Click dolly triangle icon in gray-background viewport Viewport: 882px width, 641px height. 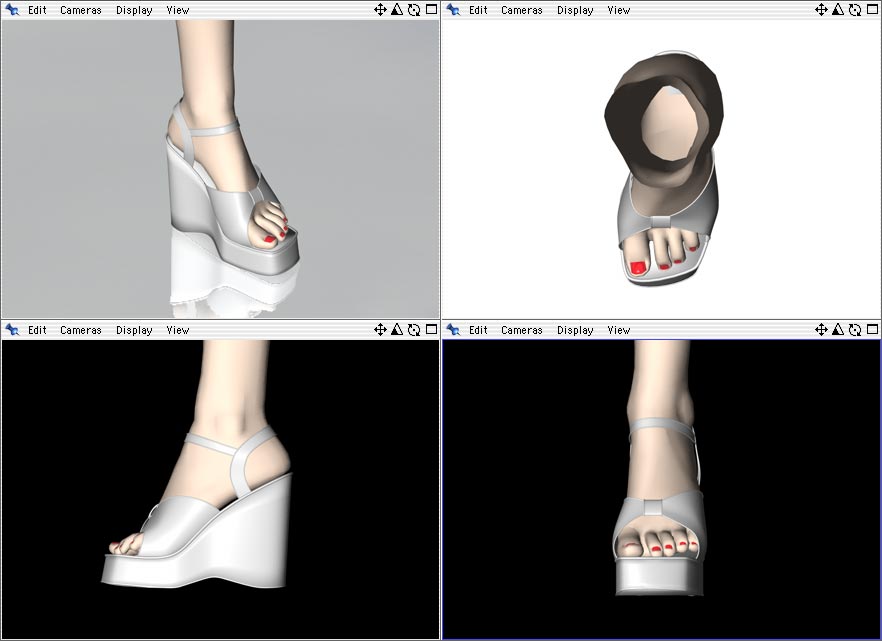[x=397, y=10]
